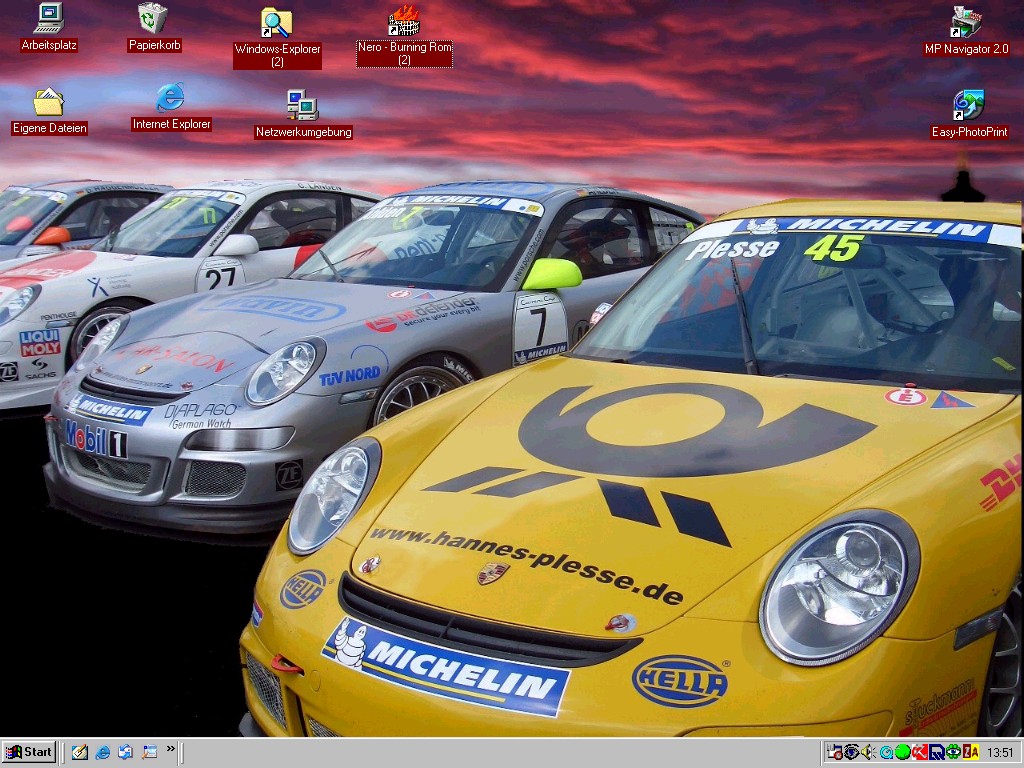Click the Show Desktop quick launch icon

pos(150,752)
